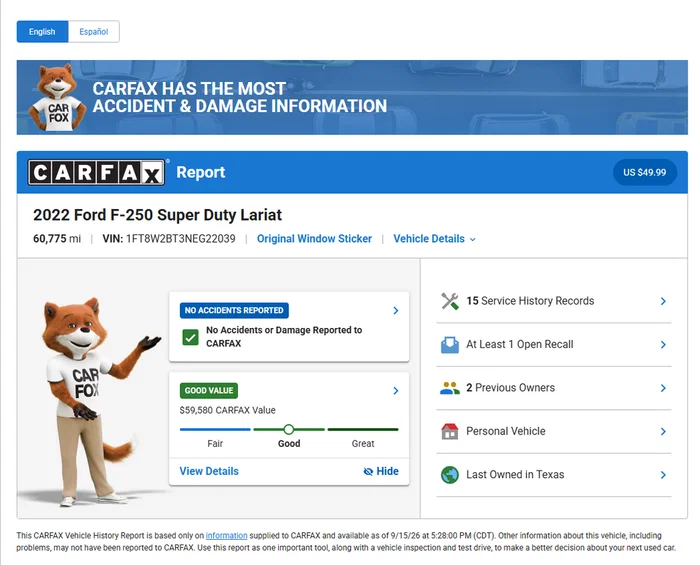Switch report language to Español
700x565 pixels.
click(x=94, y=32)
